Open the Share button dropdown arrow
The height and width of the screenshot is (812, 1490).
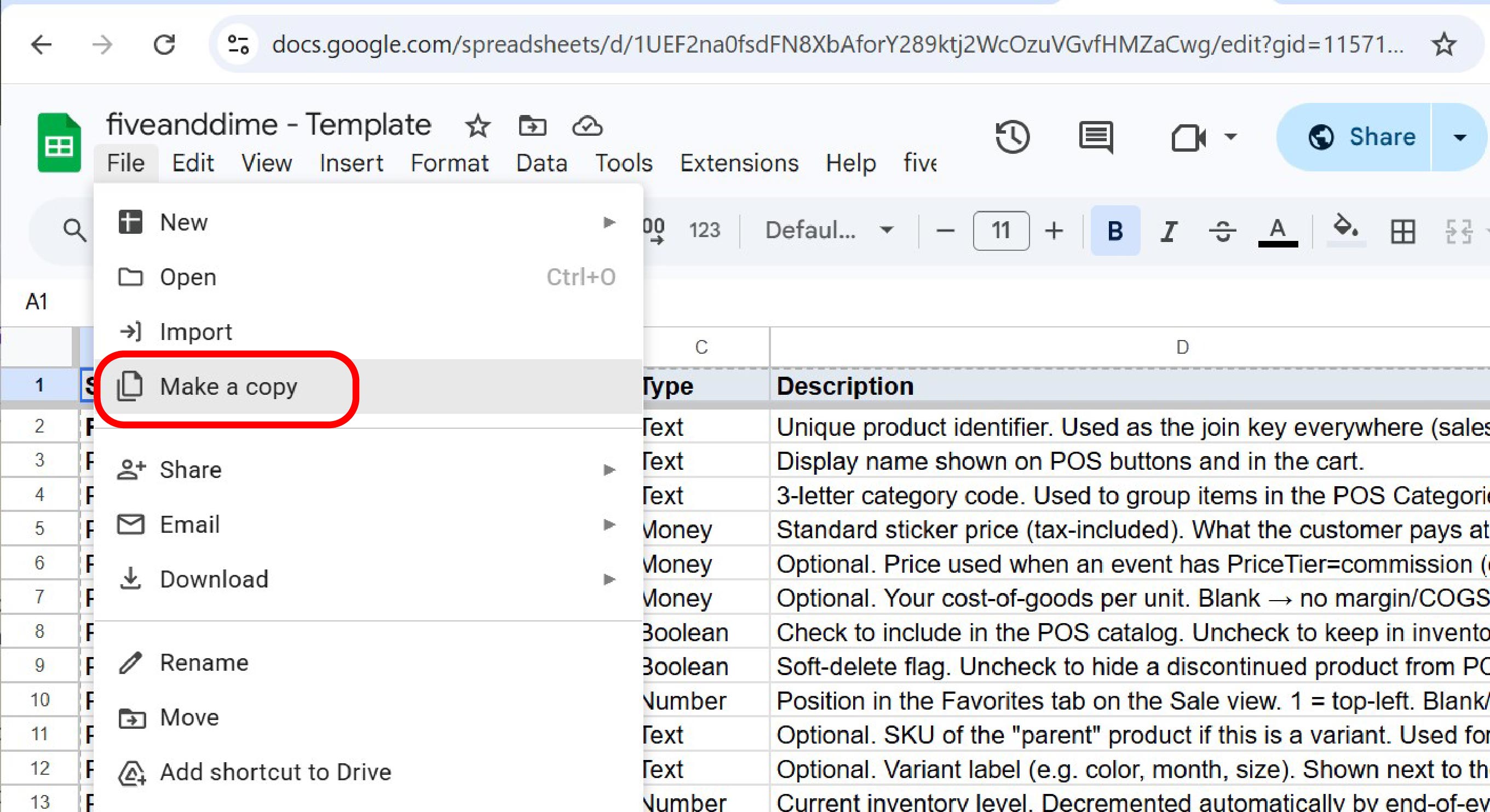[1459, 137]
